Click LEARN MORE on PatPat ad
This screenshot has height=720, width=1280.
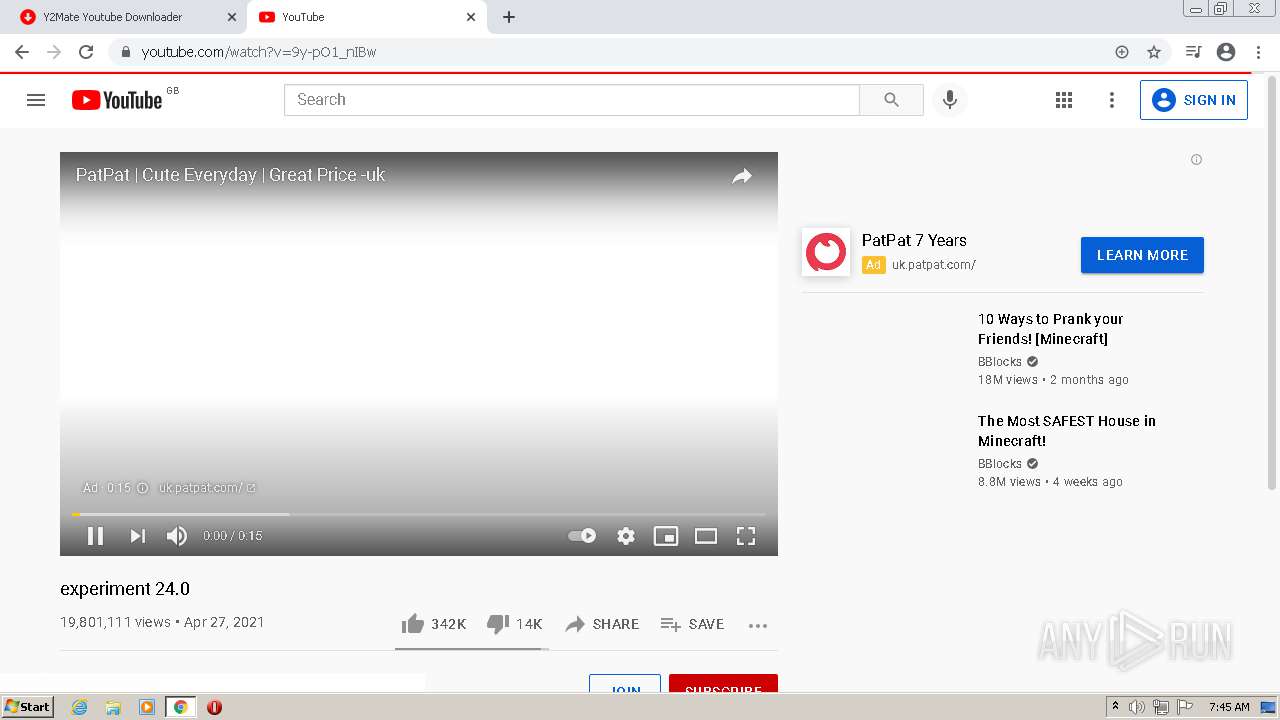tap(1142, 255)
